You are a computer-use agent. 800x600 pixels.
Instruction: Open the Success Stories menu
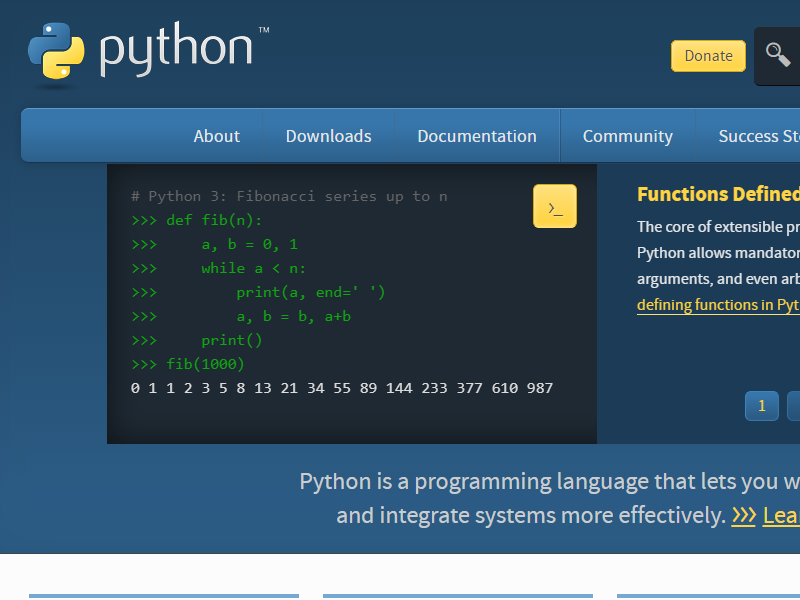(759, 136)
